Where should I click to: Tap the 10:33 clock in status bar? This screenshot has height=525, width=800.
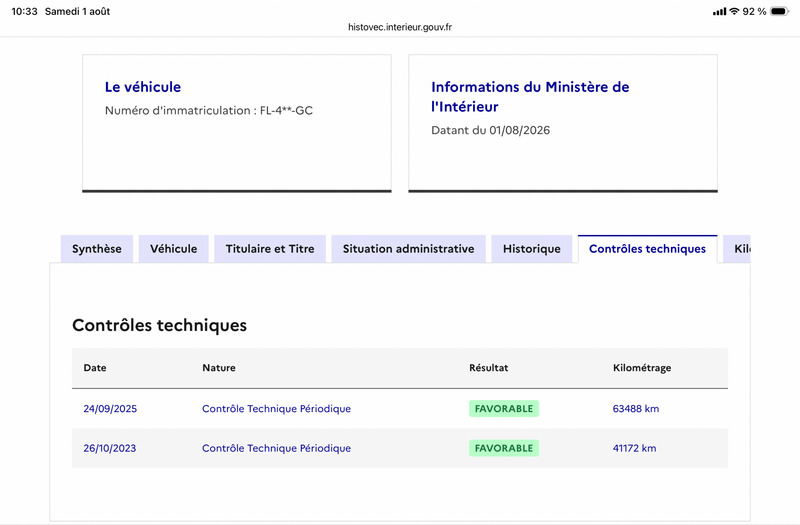click(x=24, y=11)
